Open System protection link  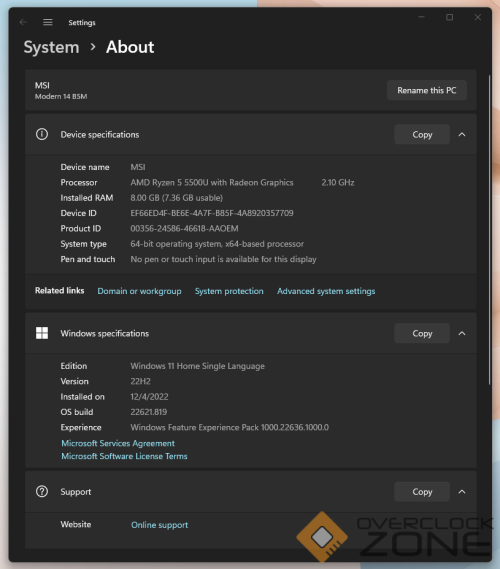[x=229, y=291]
